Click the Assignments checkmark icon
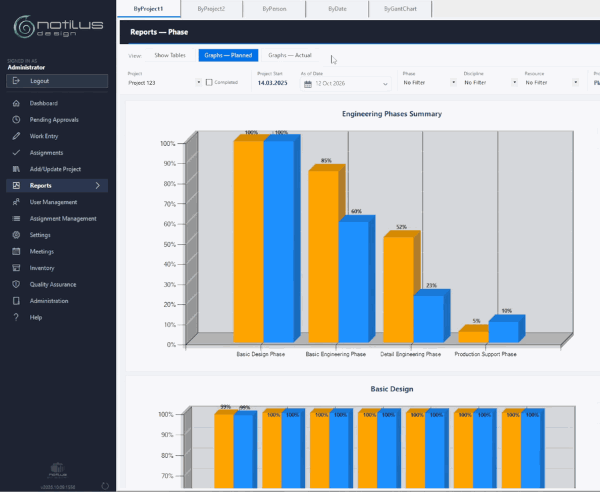 (16, 153)
